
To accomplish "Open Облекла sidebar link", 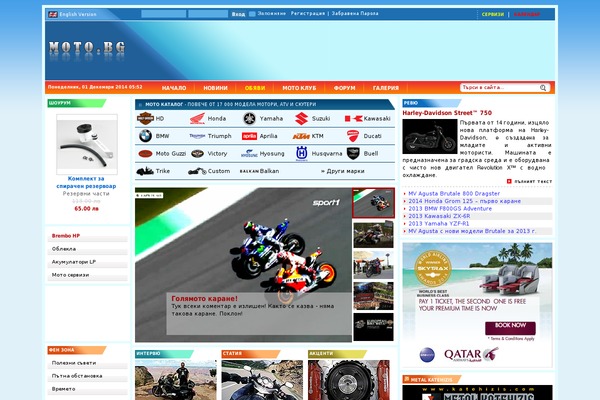I will point(64,249).
